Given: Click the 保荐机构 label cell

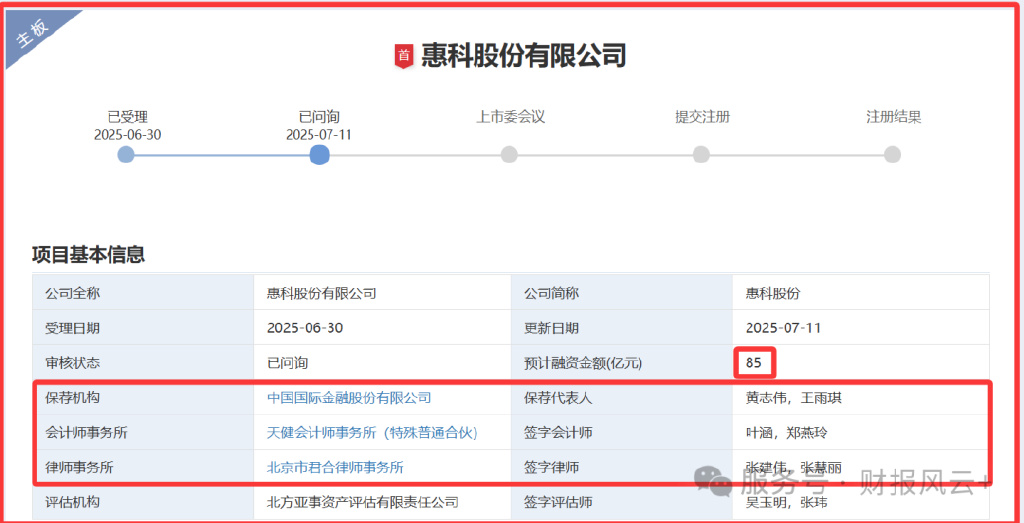Looking at the screenshot, I should tap(143, 398).
